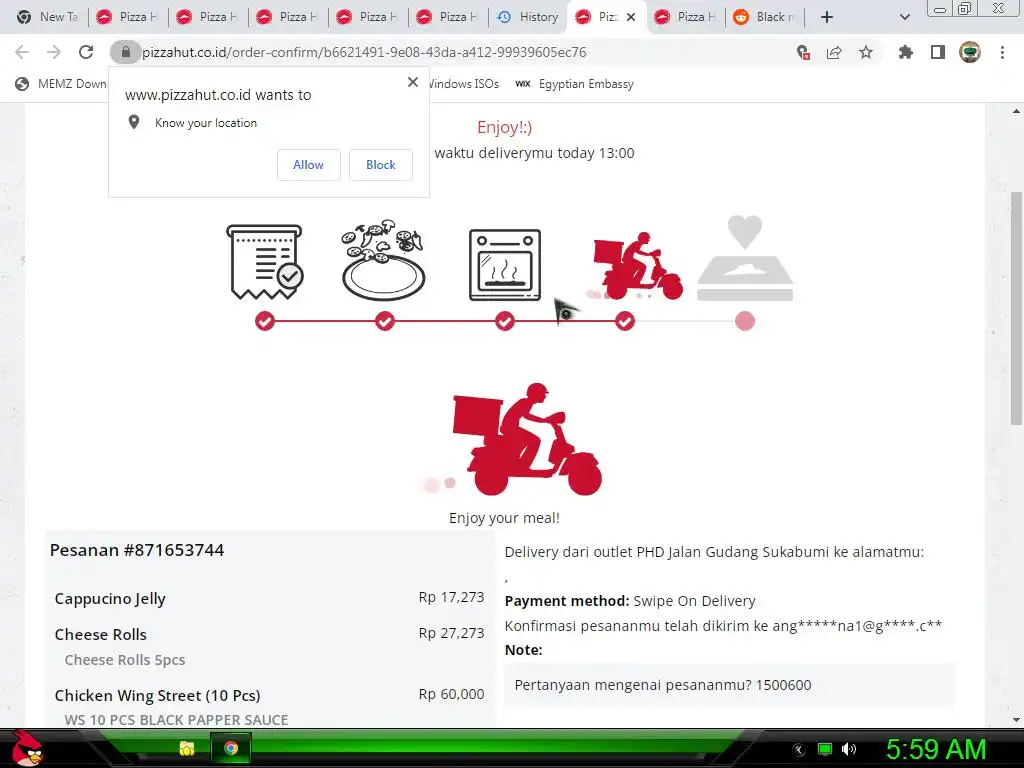Click the Rp 17,273 price

(451, 597)
